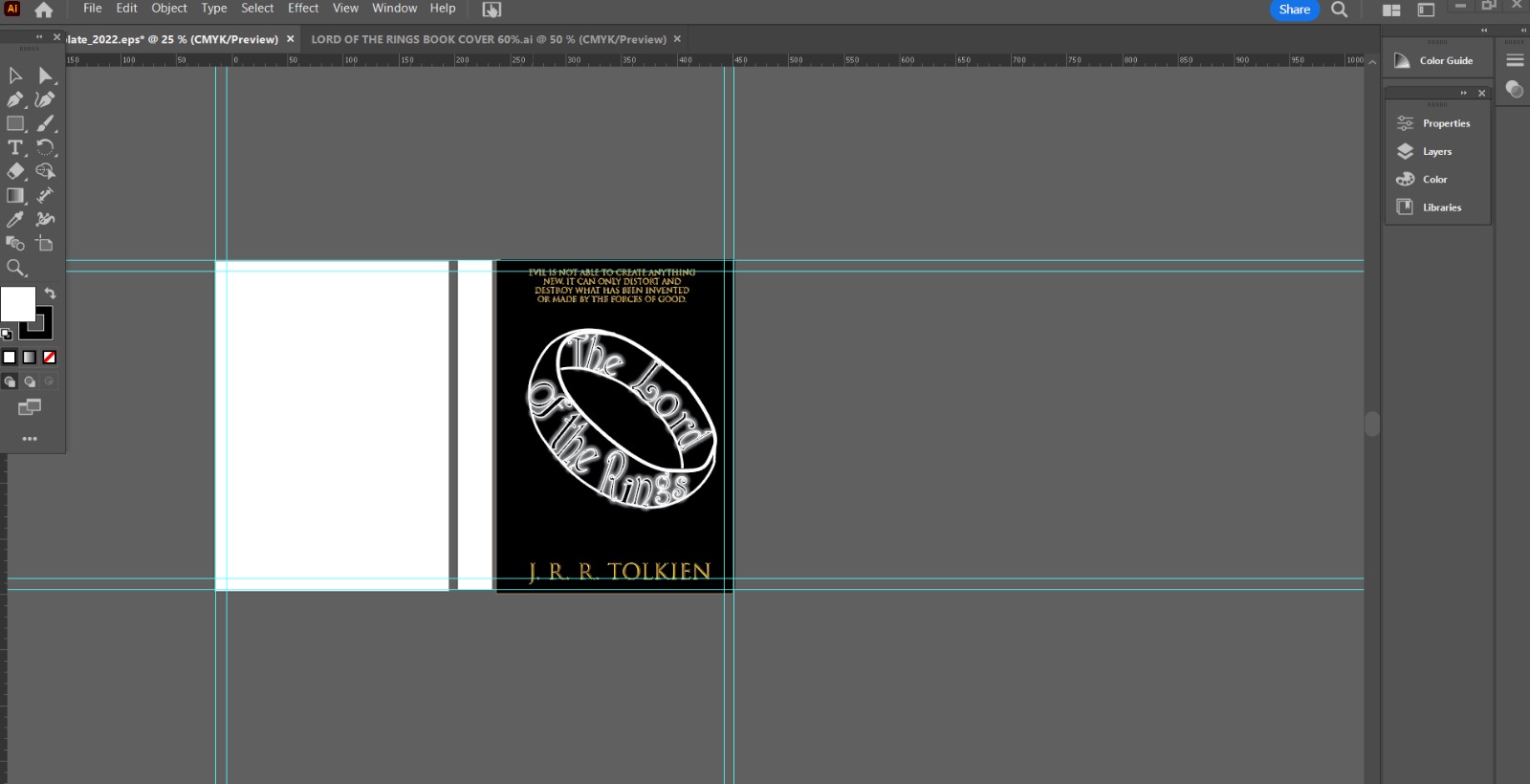This screenshot has height=784, width=1530.
Task: Enable Draw Behind drawing mode
Action: point(30,381)
